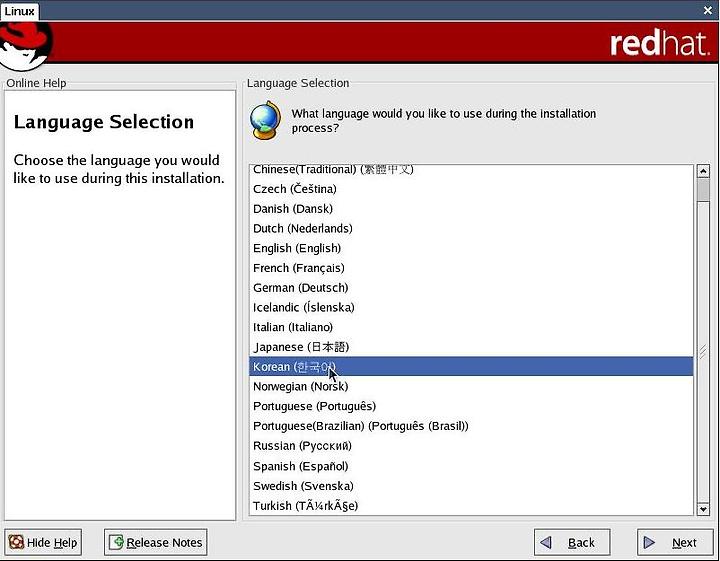The height and width of the screenshot is (561, 720).
Task: Close the installer window with X
Action: pyautogui.click(x=708, y=10)
